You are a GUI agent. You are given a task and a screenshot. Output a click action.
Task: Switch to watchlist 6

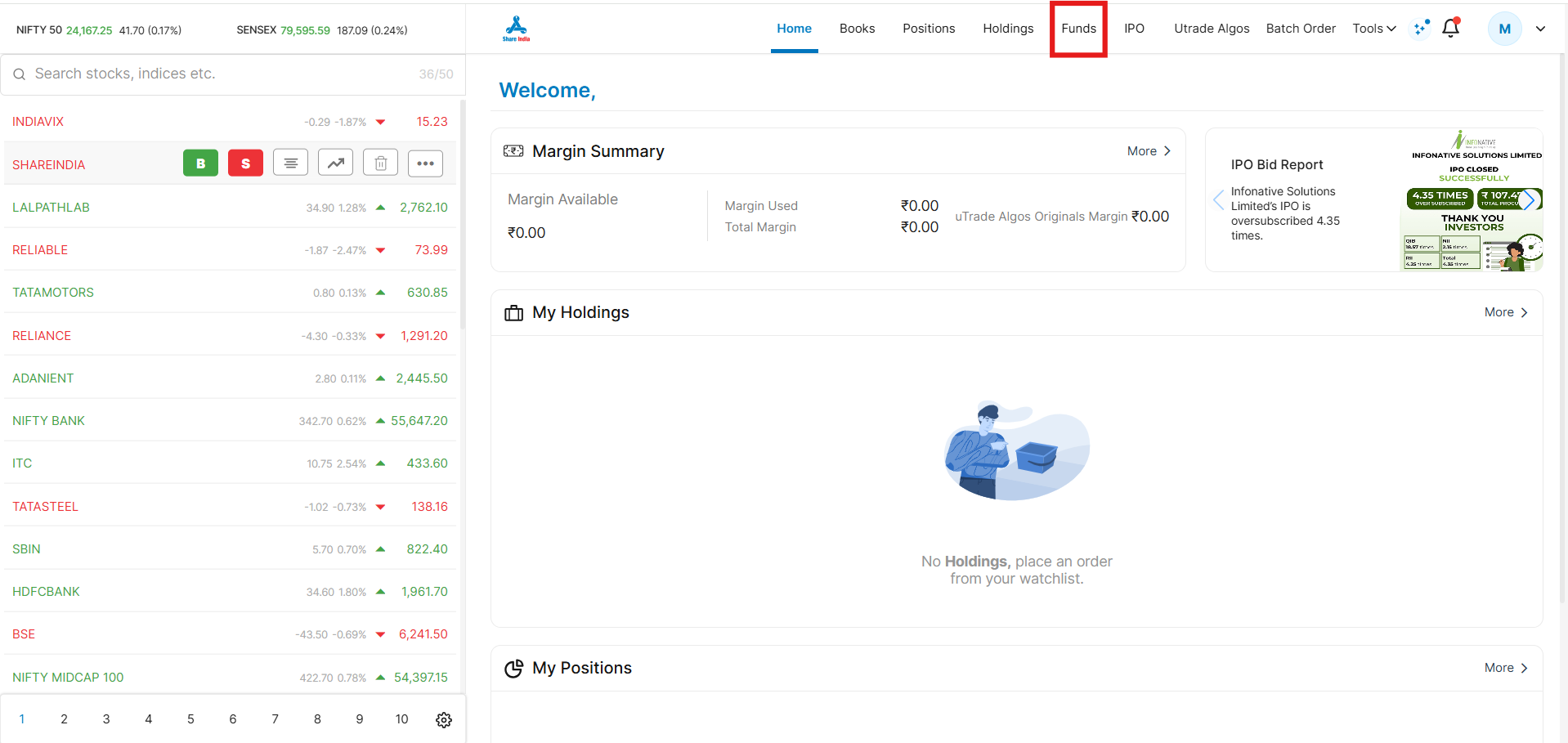point(233,719)
